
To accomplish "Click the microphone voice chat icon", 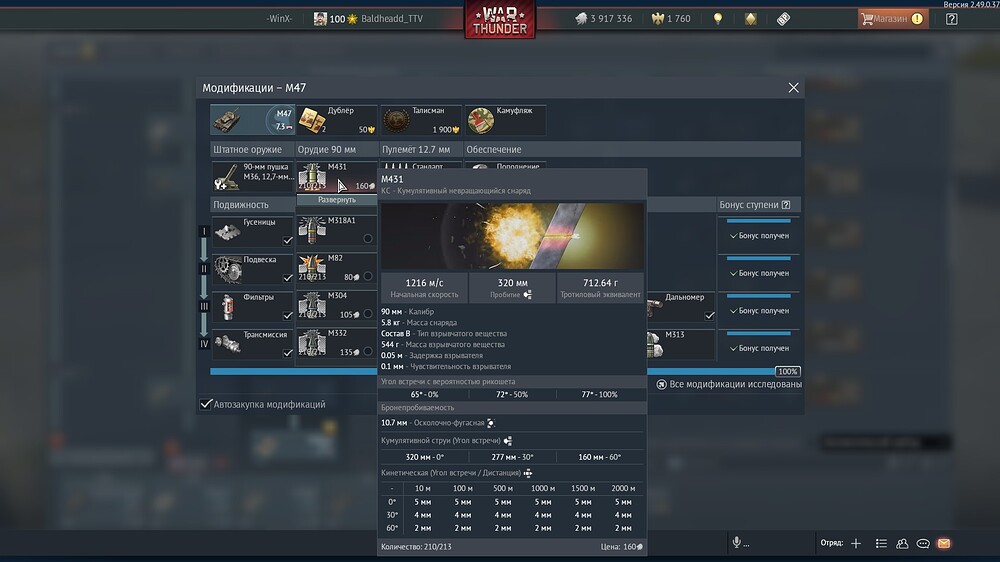I will pyautogui.click(x=737, y=543).
